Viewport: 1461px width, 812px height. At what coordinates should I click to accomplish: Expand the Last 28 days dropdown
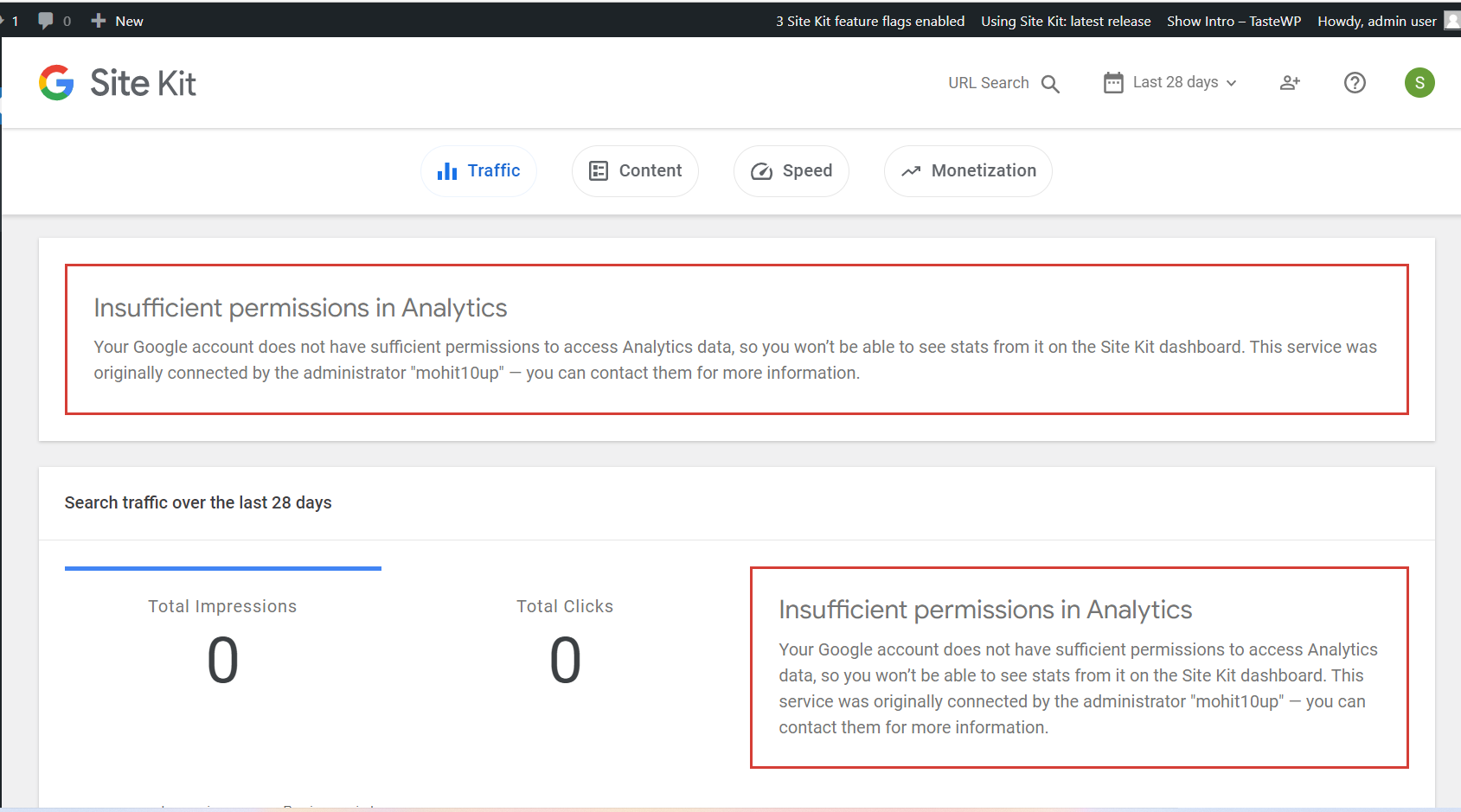click(x=1170, y=83)
